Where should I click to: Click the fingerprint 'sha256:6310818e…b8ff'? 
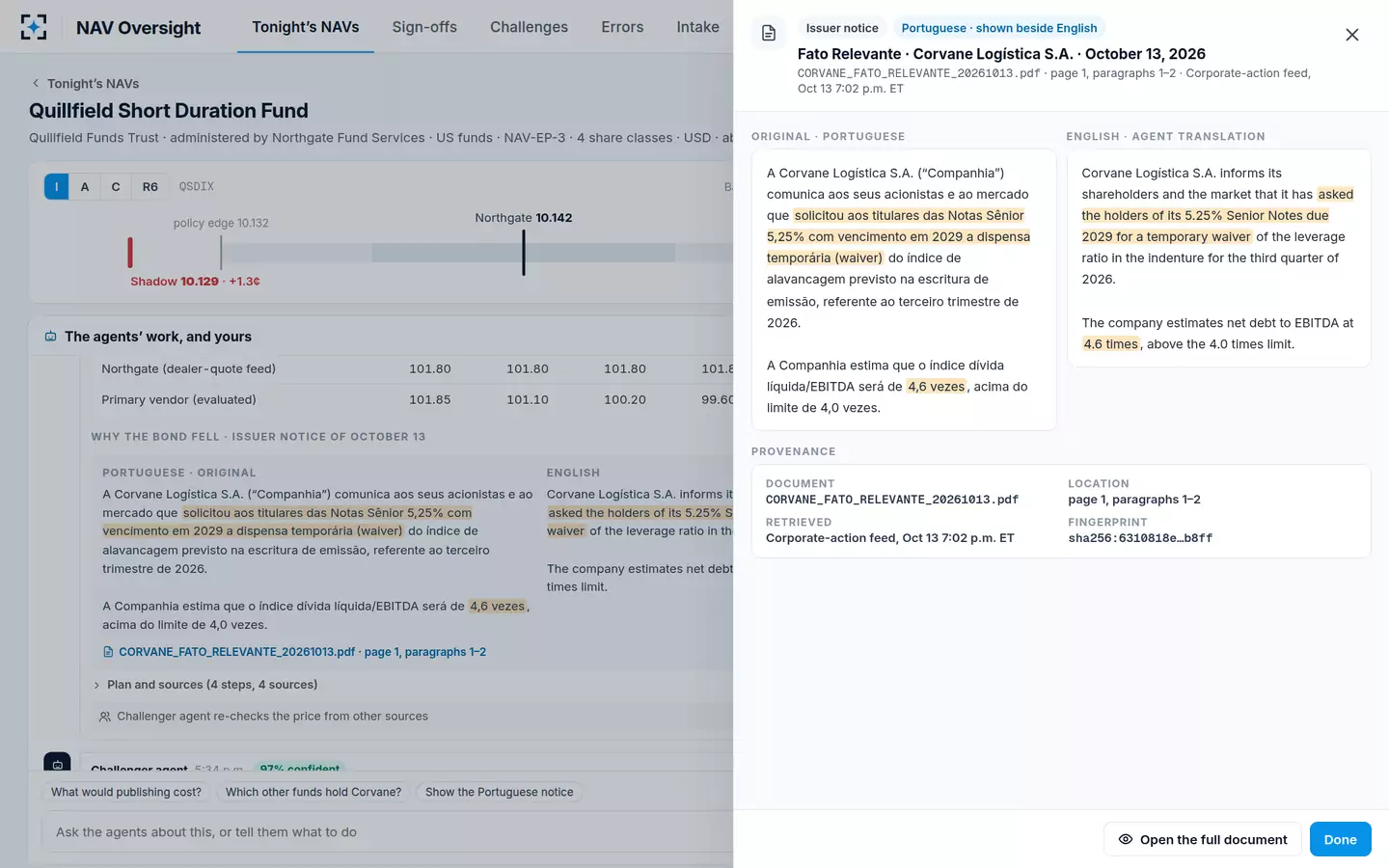point(1140,538)
